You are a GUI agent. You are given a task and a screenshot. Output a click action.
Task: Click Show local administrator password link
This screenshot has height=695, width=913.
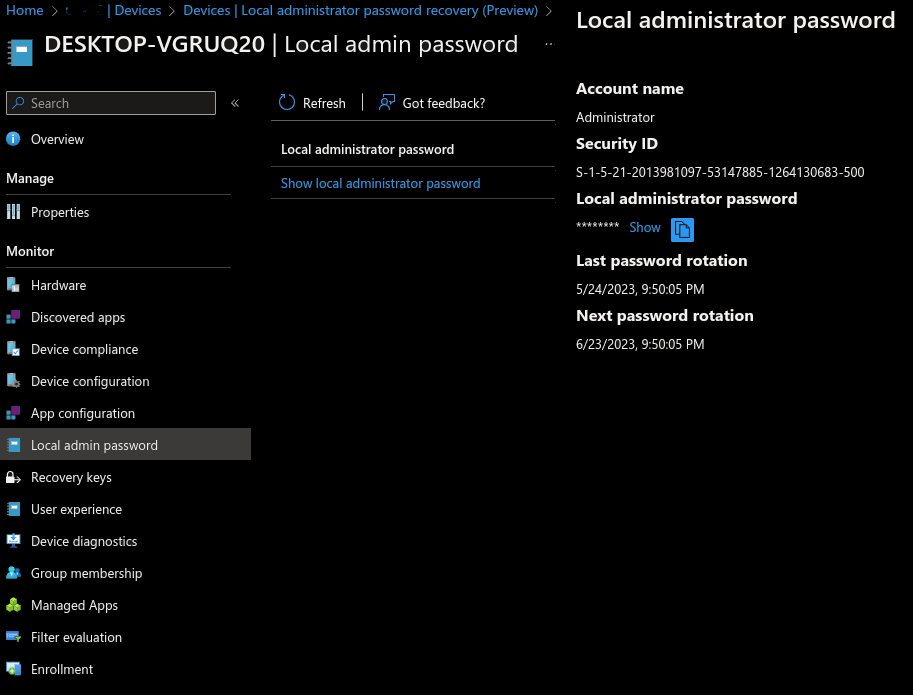tap(380, 183)
